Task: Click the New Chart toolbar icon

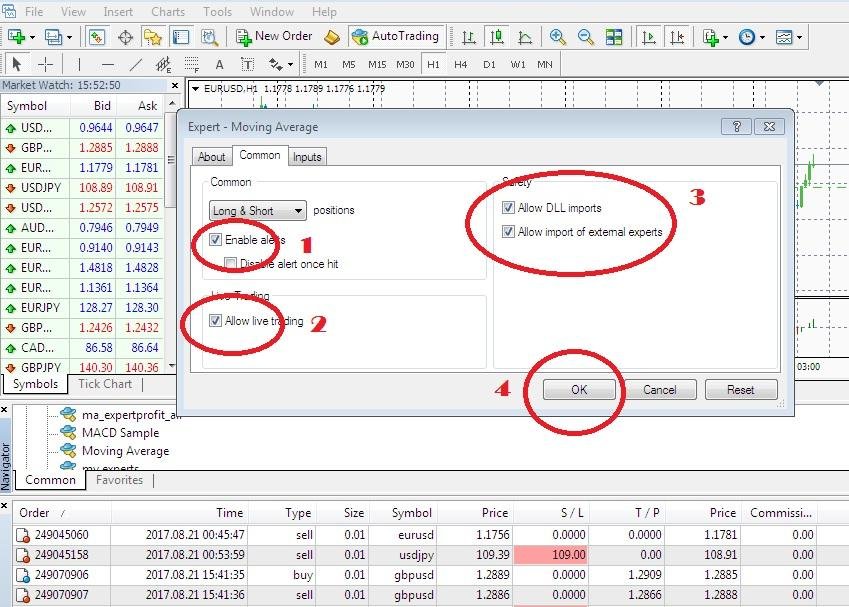Action: 16,37
